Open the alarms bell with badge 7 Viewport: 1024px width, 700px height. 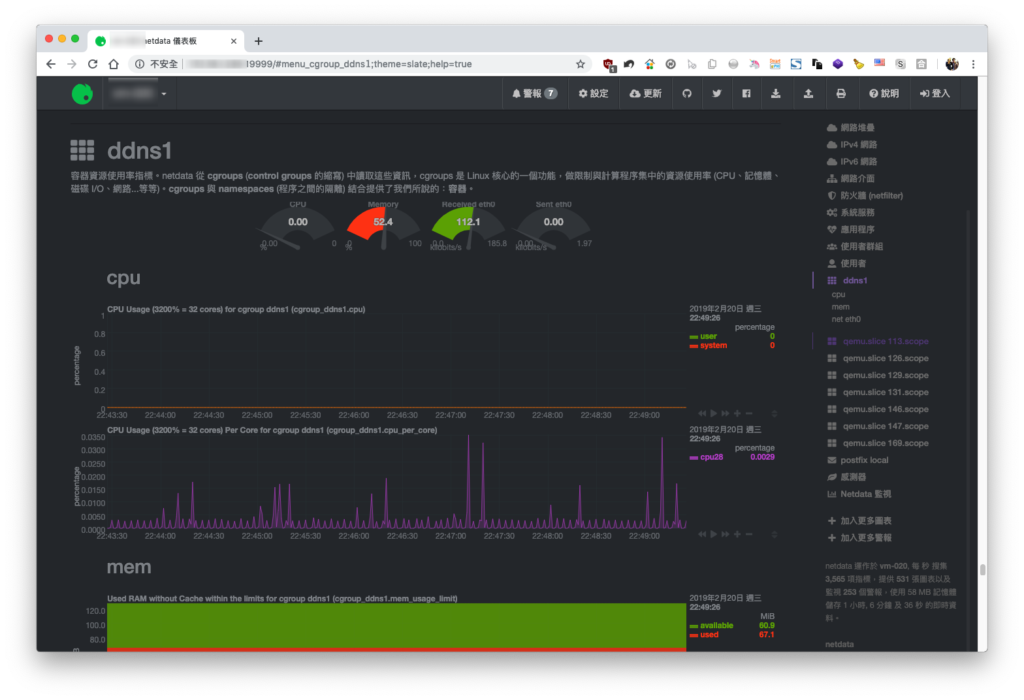534,93
